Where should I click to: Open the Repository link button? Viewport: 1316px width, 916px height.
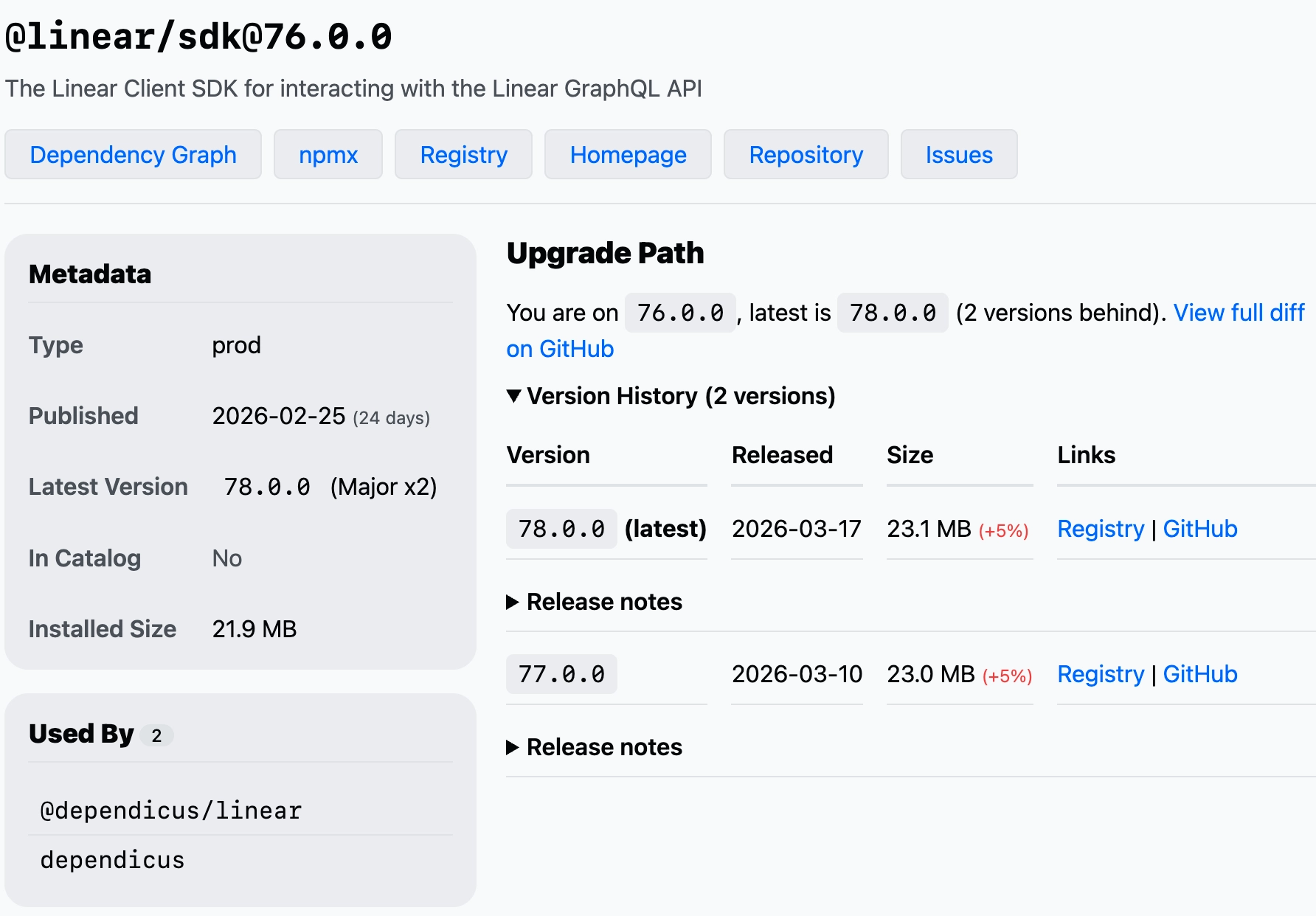click(x=806, y=154)
